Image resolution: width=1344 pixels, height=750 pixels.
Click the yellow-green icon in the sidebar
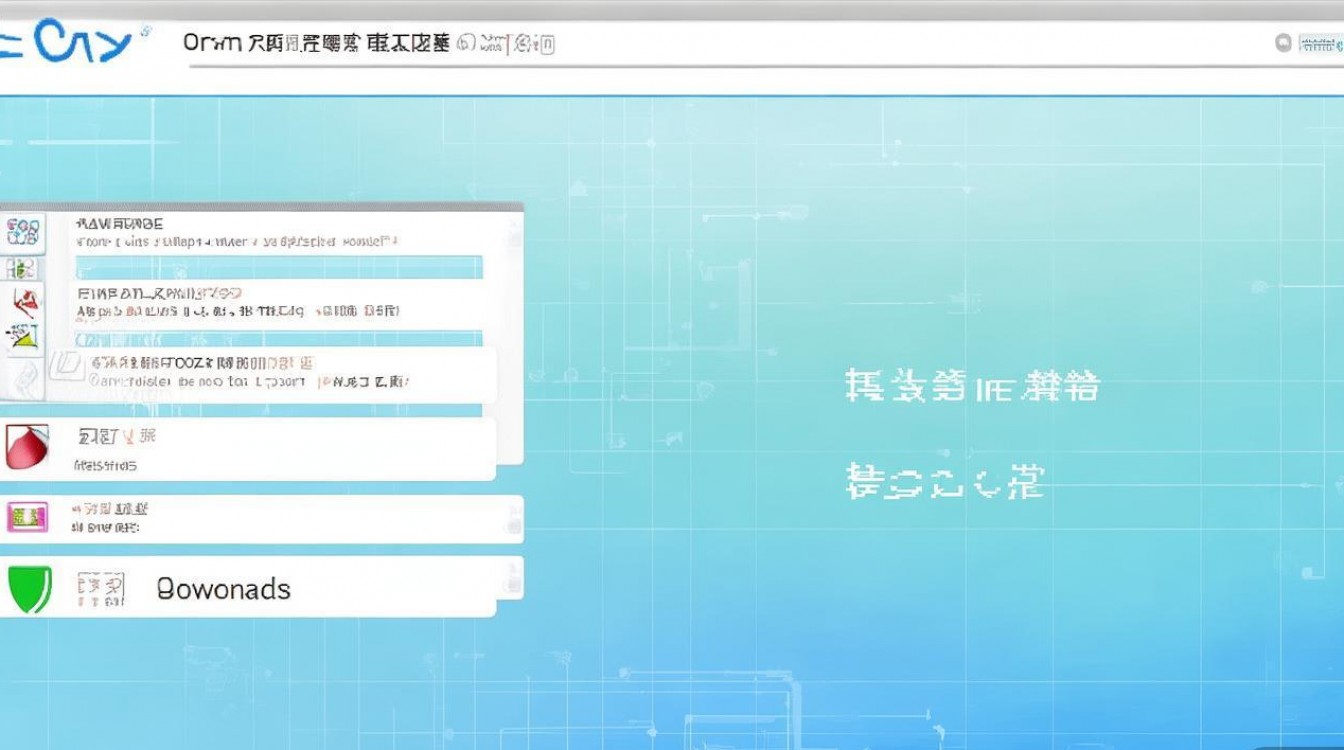23,338
